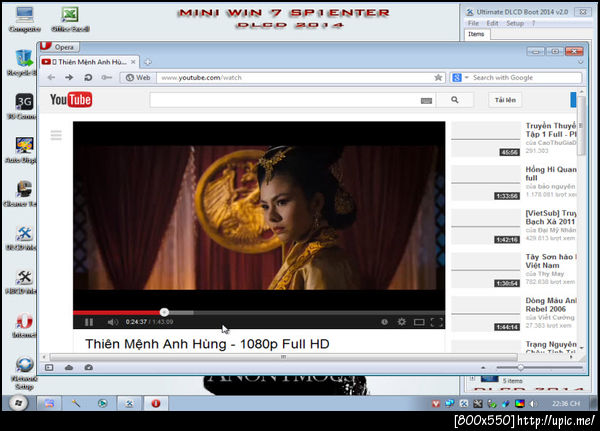Go to YouTube home via logo

point(71,100)
